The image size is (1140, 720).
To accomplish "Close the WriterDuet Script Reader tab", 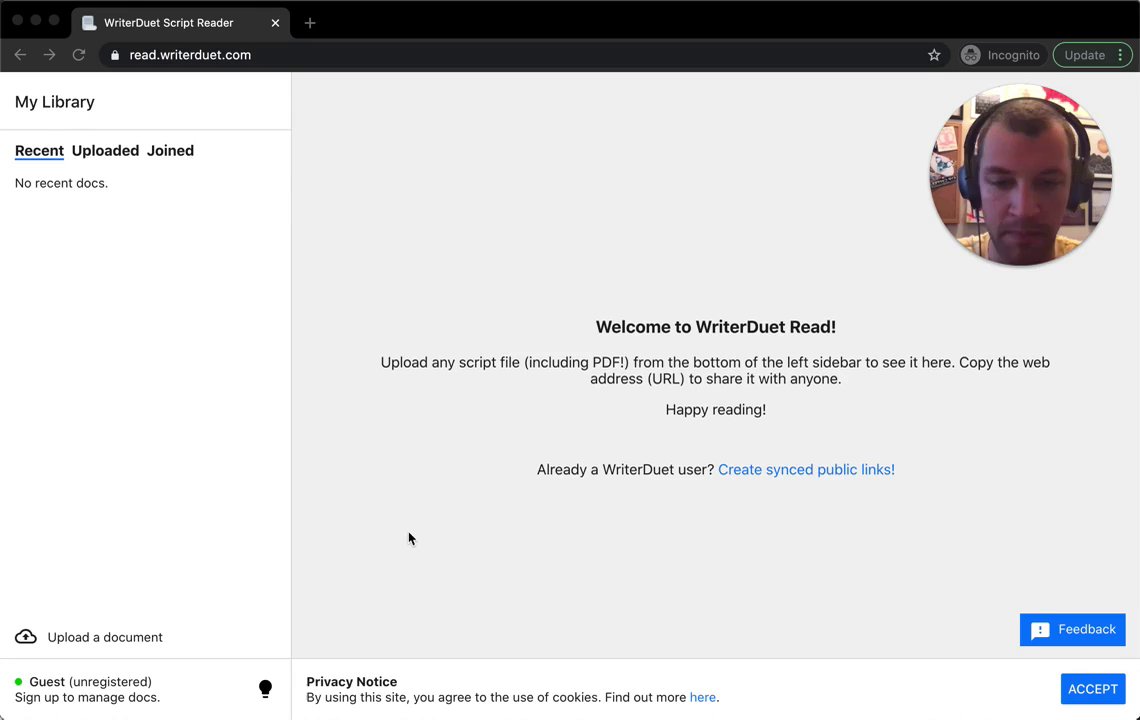I will tap(276, 23).
